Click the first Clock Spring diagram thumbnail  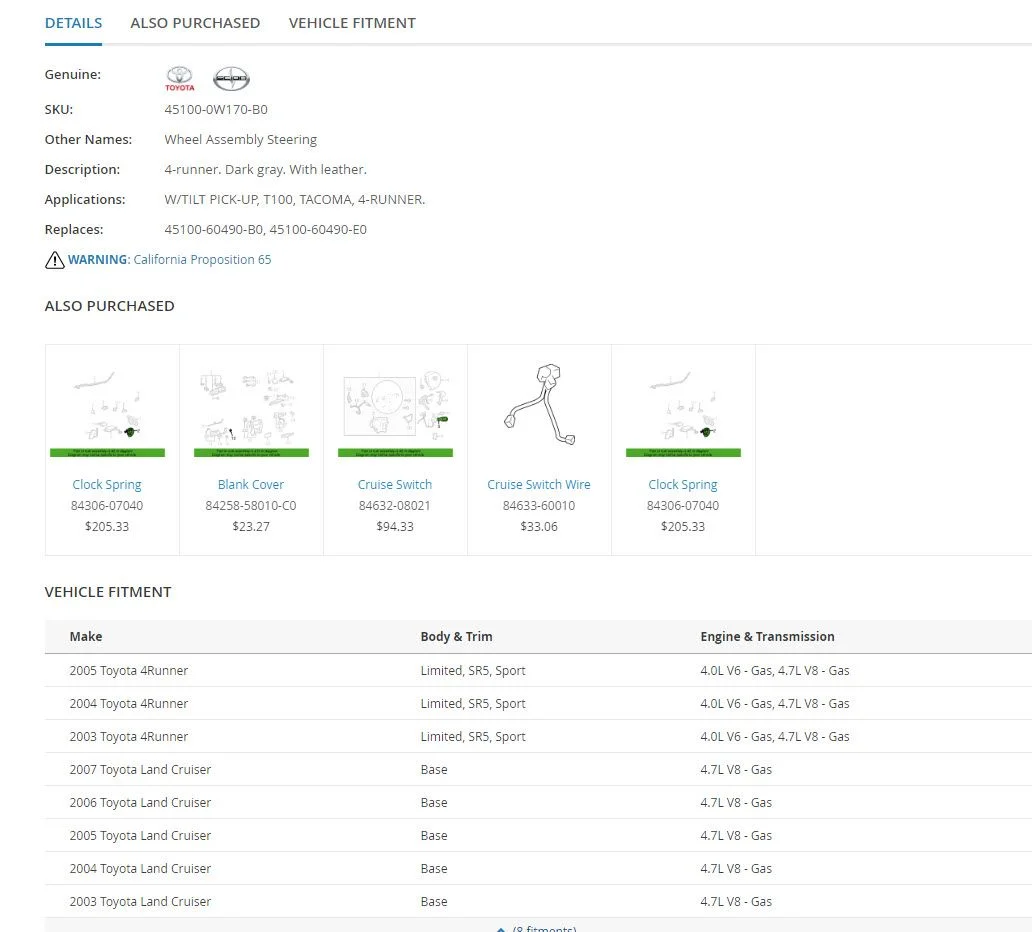point(107,413)
